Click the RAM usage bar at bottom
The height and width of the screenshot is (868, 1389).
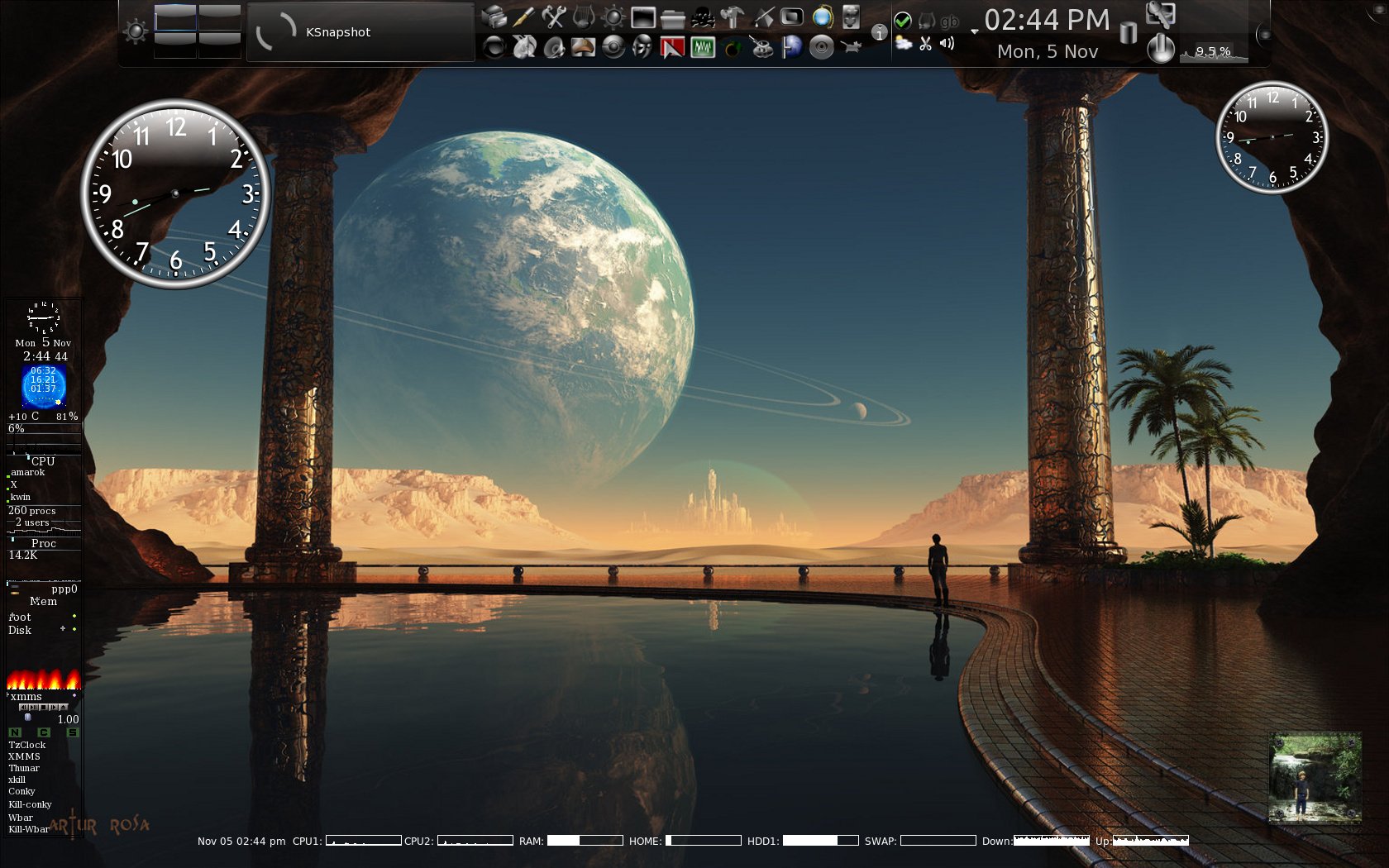pos(585,841)
